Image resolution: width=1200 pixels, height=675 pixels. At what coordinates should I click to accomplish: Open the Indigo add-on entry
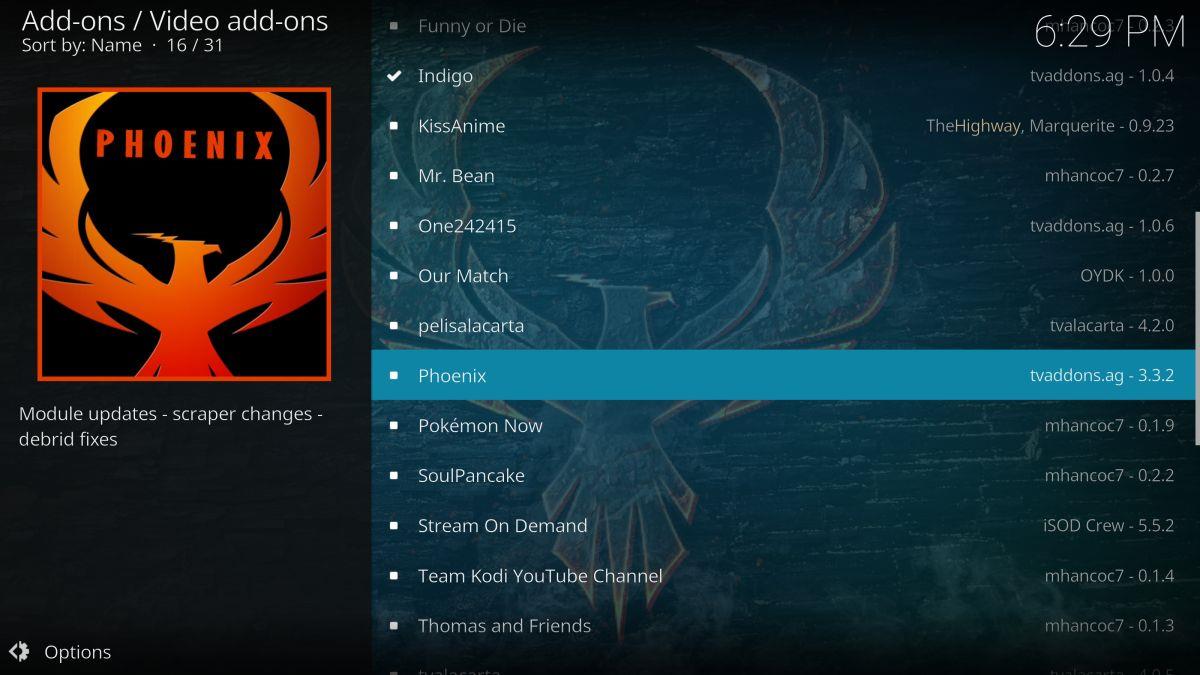pos(785,75)
